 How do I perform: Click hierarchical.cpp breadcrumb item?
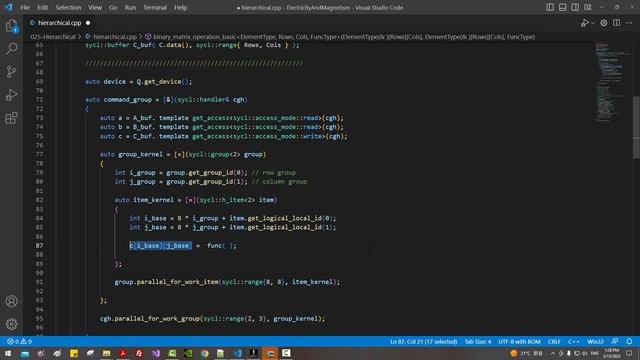coord(115,37)
